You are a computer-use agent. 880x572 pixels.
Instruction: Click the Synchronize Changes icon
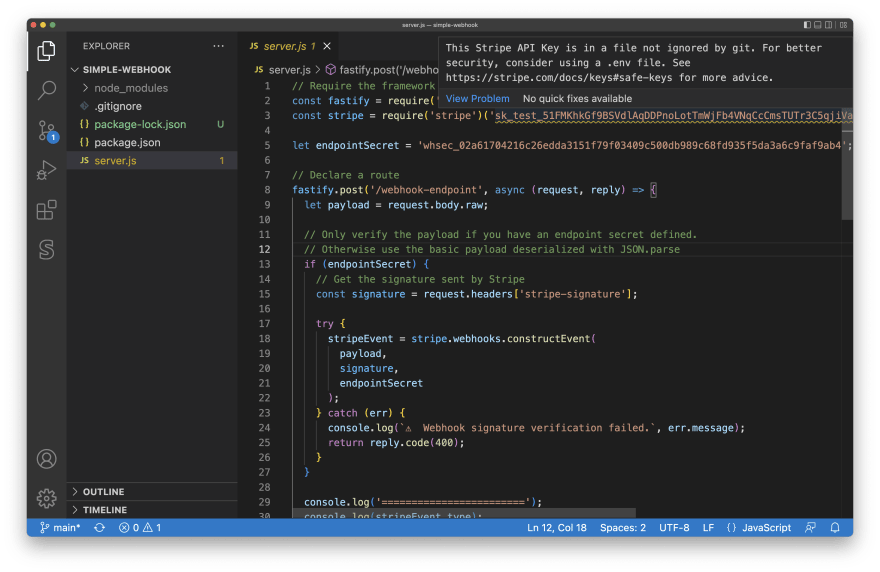pyautogui.click(x=99, y=528)
